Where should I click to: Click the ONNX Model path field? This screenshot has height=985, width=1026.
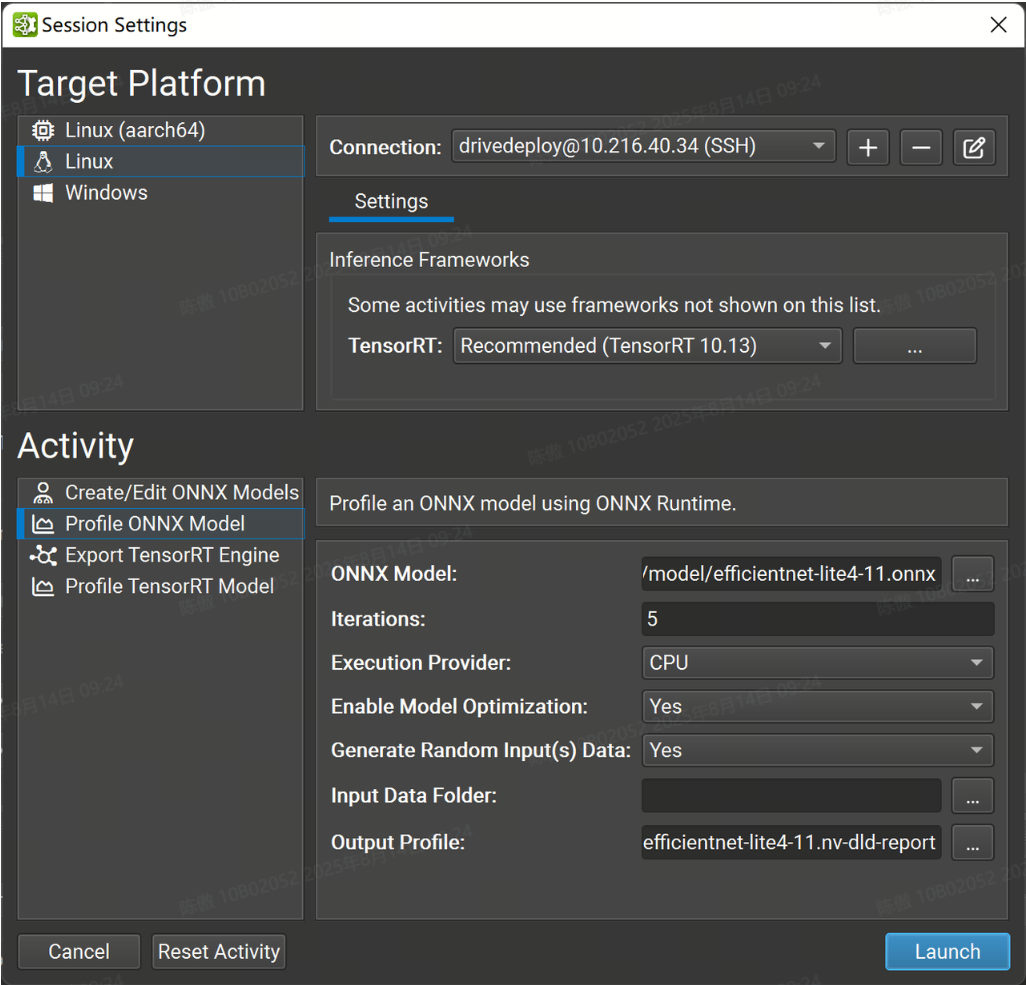click(x=791, y=574)
